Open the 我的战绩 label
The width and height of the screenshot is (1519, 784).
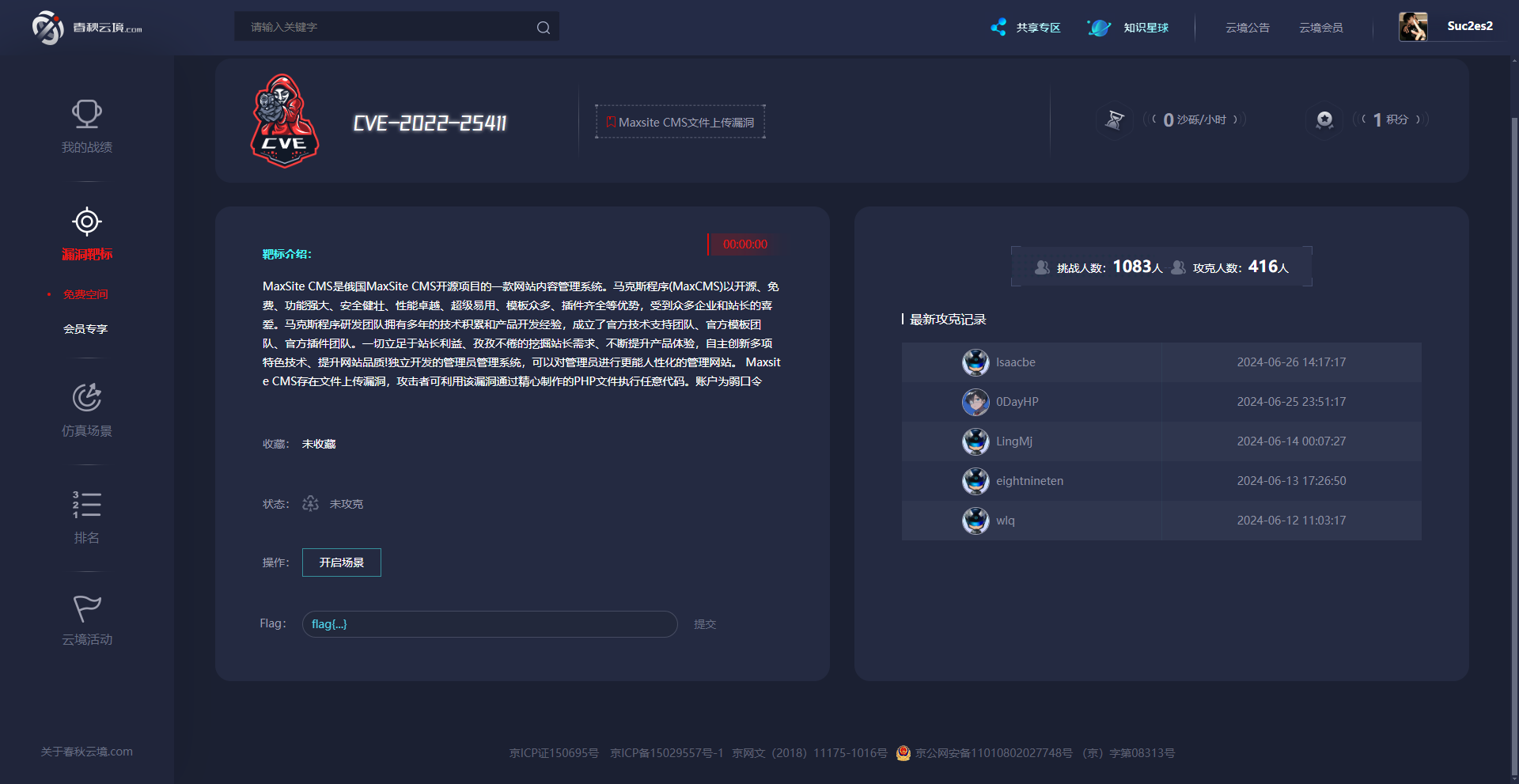[x=87, y=147]
